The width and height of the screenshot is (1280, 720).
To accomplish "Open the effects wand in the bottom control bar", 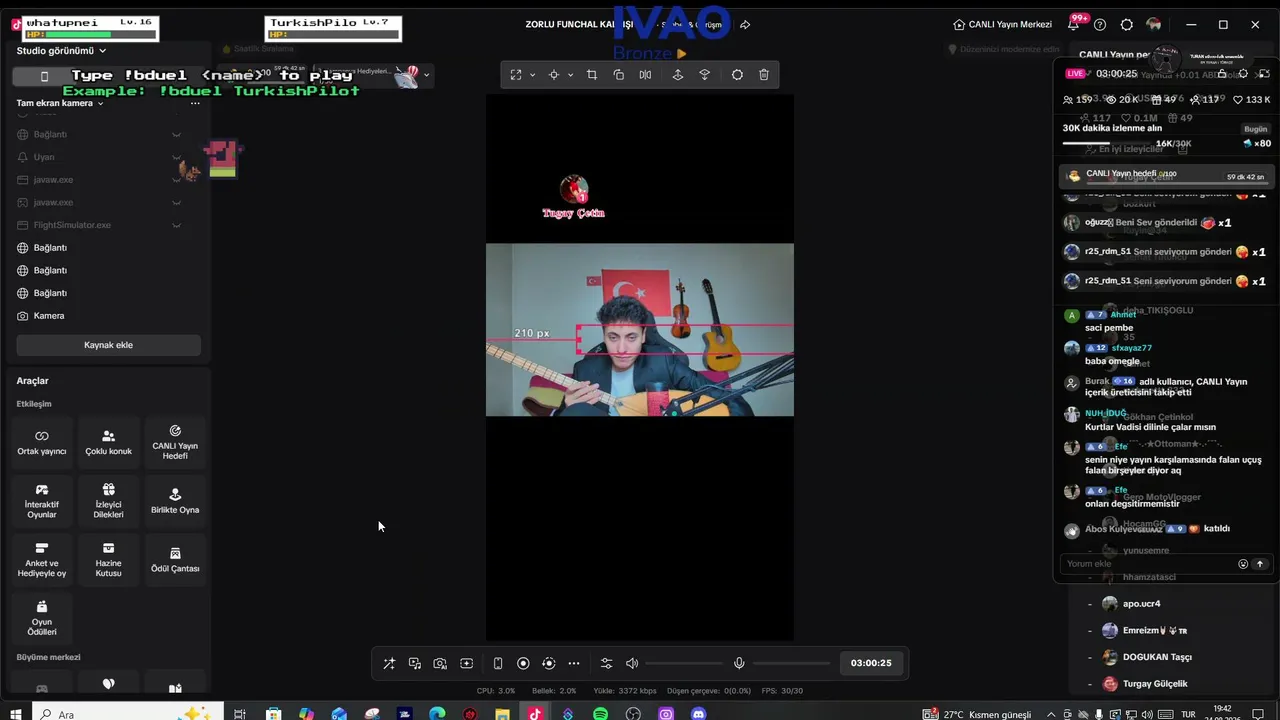I will click(389, 663).
